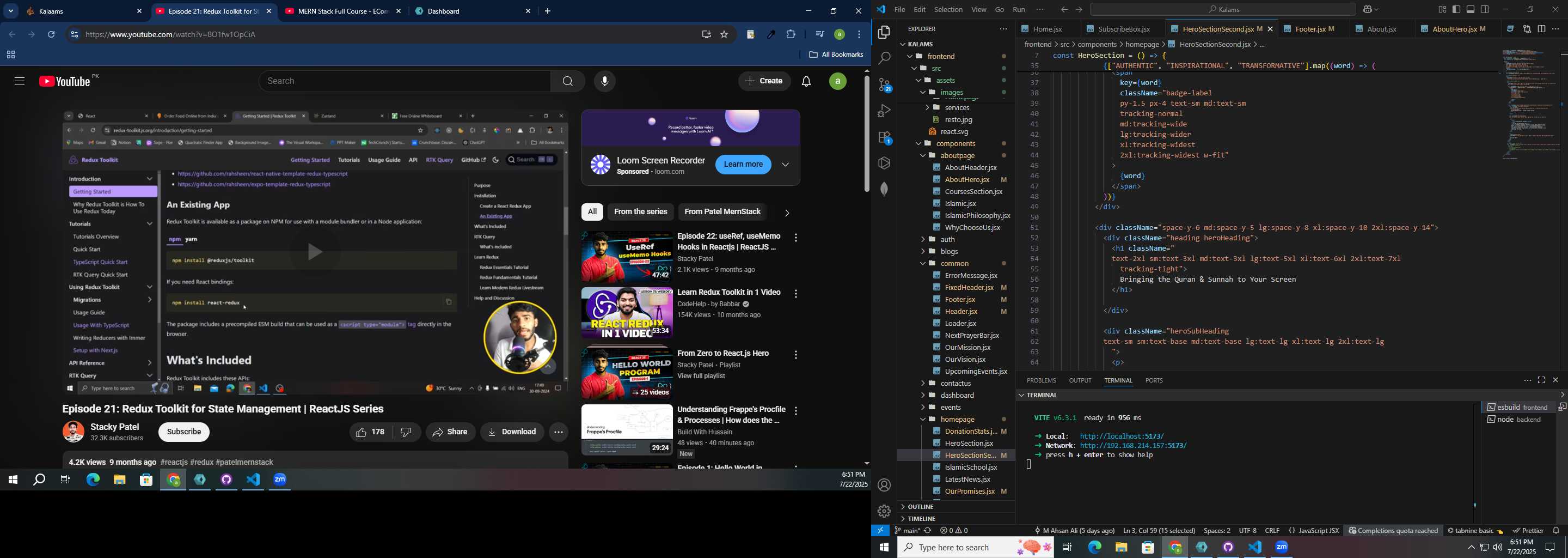Image resolution: width=1568 pixels, height=558 pixels.
Task: Open the localhost:5173 link in terminal
Action: pos(1122,436)
